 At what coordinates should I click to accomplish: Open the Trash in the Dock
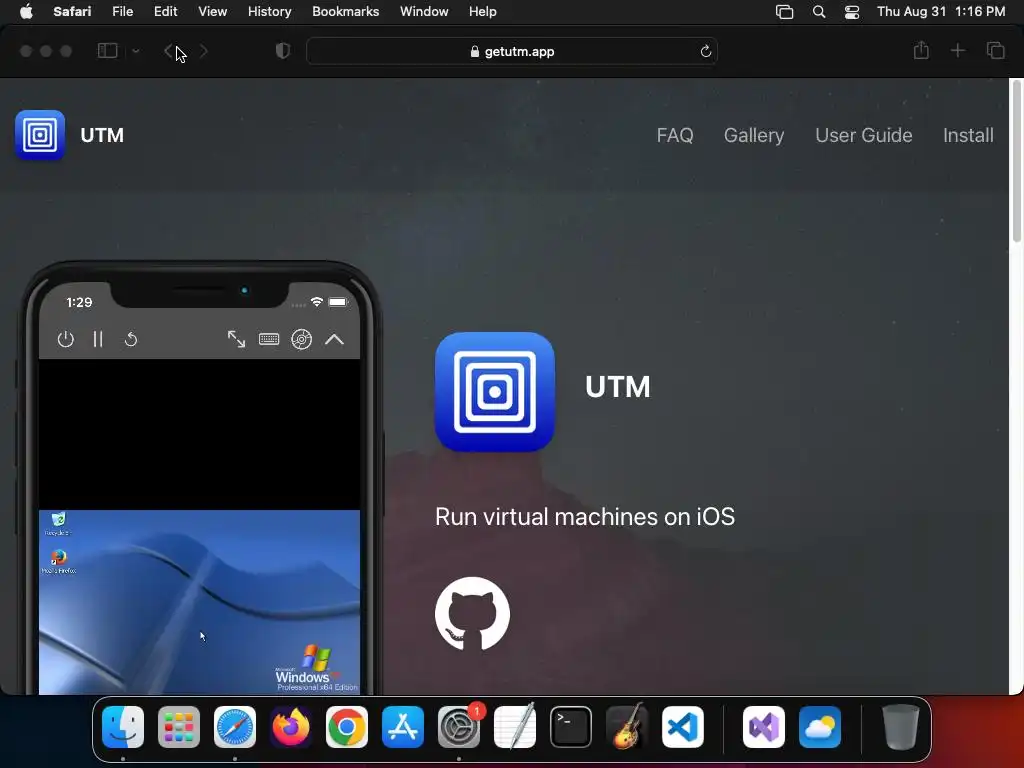(x=901, y=727)
